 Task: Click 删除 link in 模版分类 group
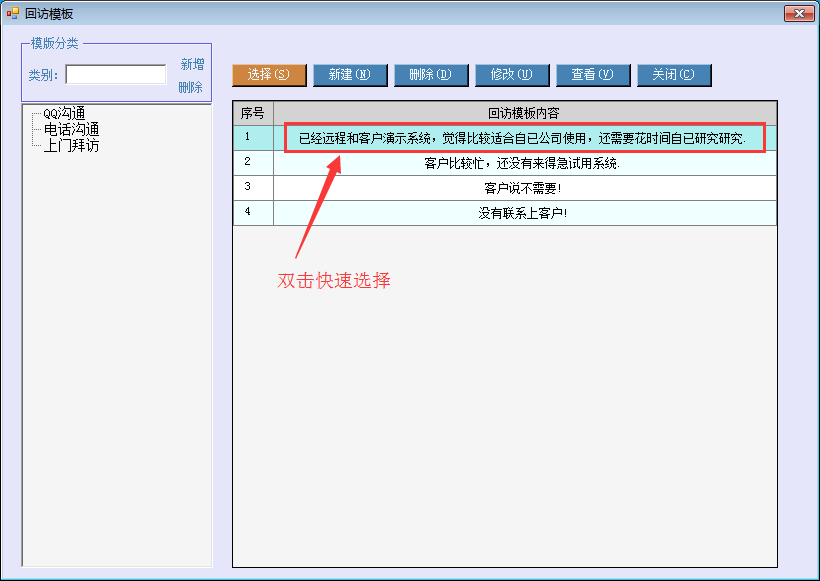pyautogui.click(x=190, y=87)
